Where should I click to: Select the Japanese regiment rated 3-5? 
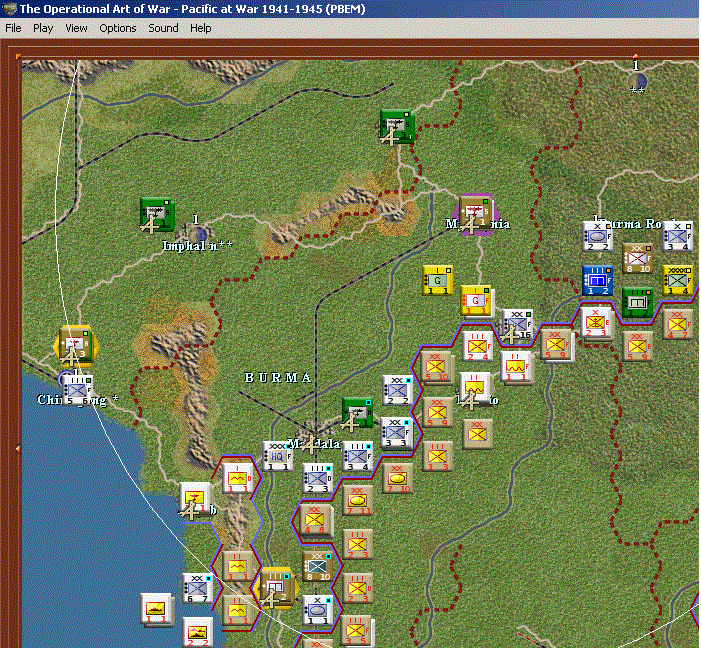pyautogui.click(x=356, y=631)
